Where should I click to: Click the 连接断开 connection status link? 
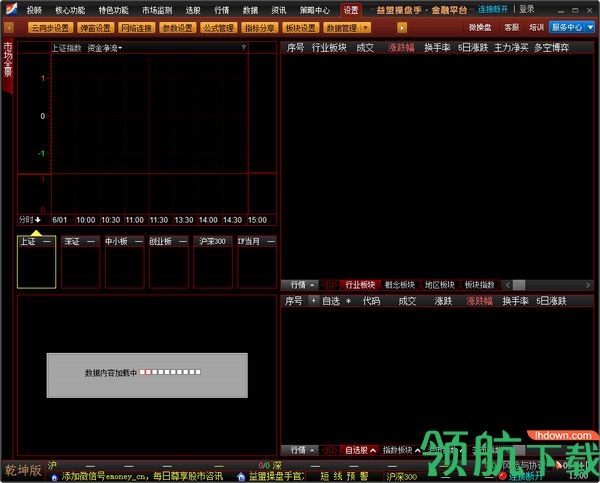pos(493,9)
